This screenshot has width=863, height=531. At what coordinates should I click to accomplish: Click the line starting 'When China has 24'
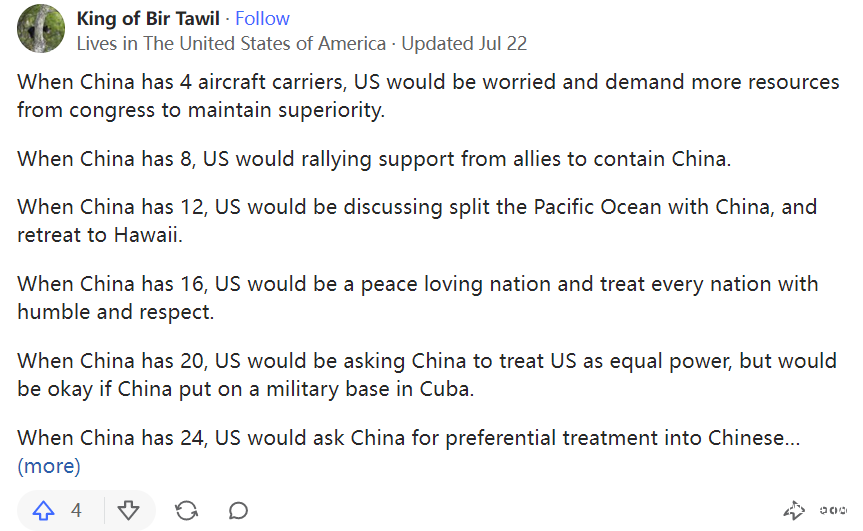pyautogui.click(x=409, y=438)
